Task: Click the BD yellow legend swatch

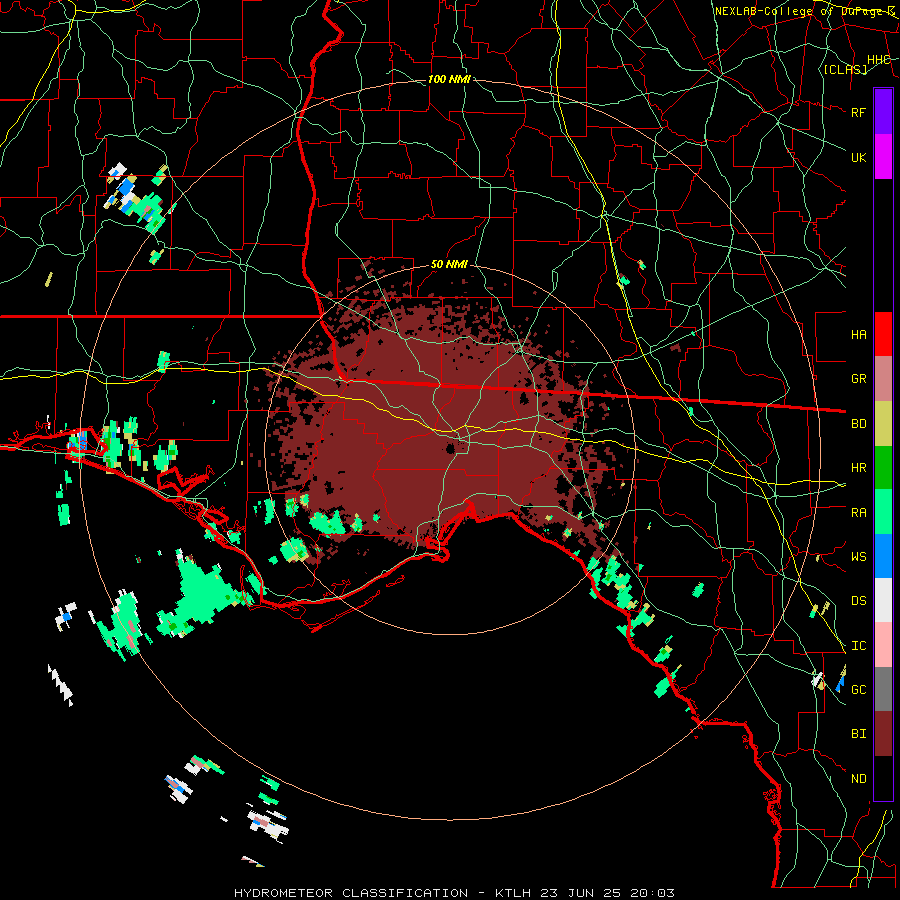Action: (883, 423)
